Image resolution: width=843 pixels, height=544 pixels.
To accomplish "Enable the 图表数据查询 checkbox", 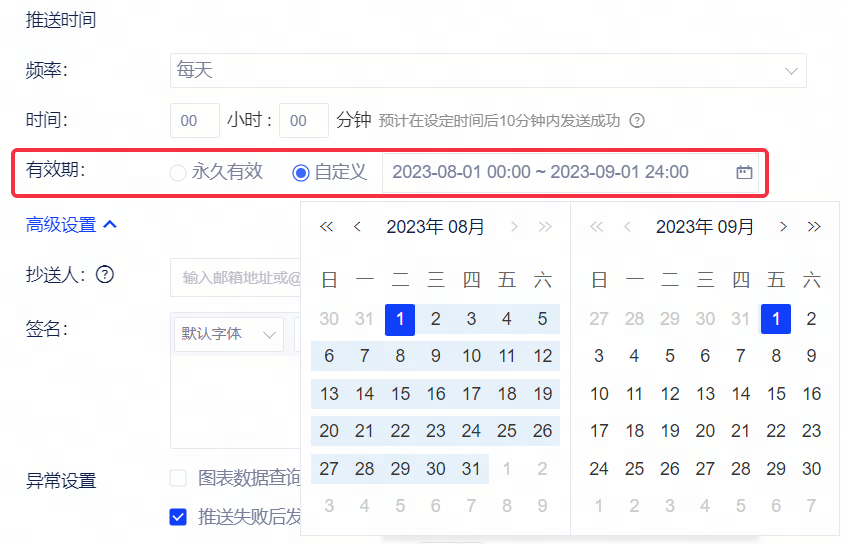I will [x=178, y=478].
